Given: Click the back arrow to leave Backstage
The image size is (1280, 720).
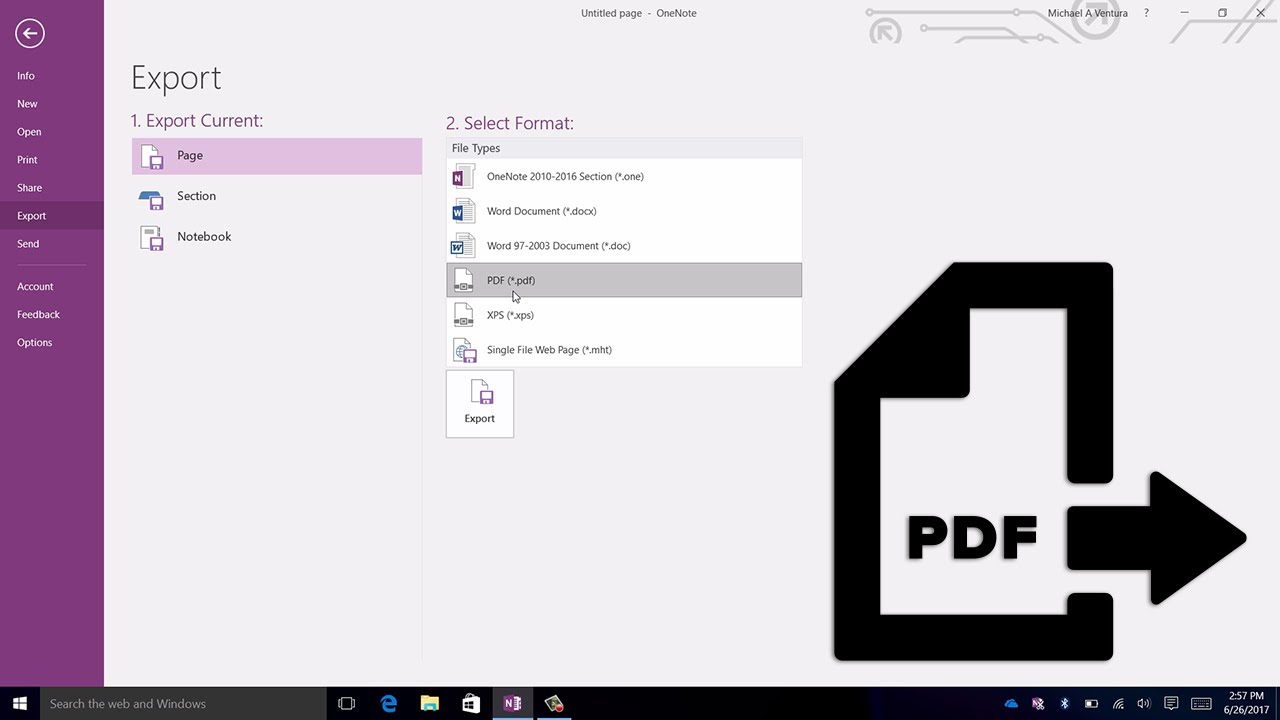Looking at the screenshot, I should 30,34.
